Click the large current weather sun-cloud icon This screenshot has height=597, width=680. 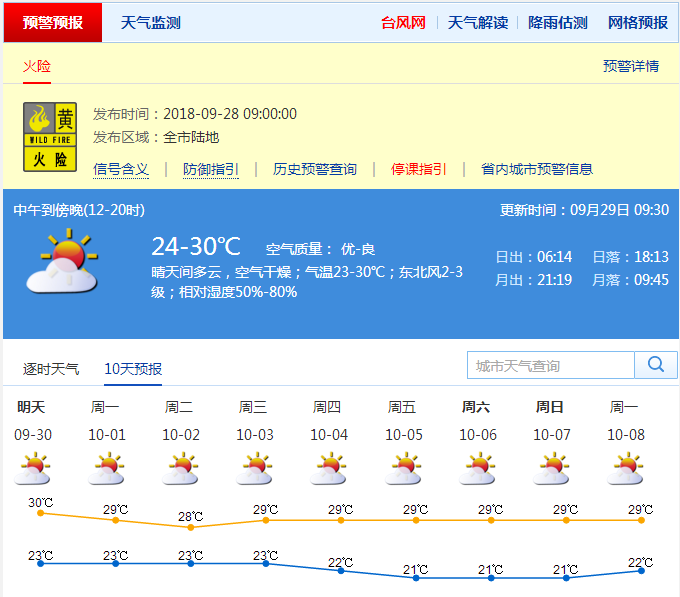click(62, 261)
